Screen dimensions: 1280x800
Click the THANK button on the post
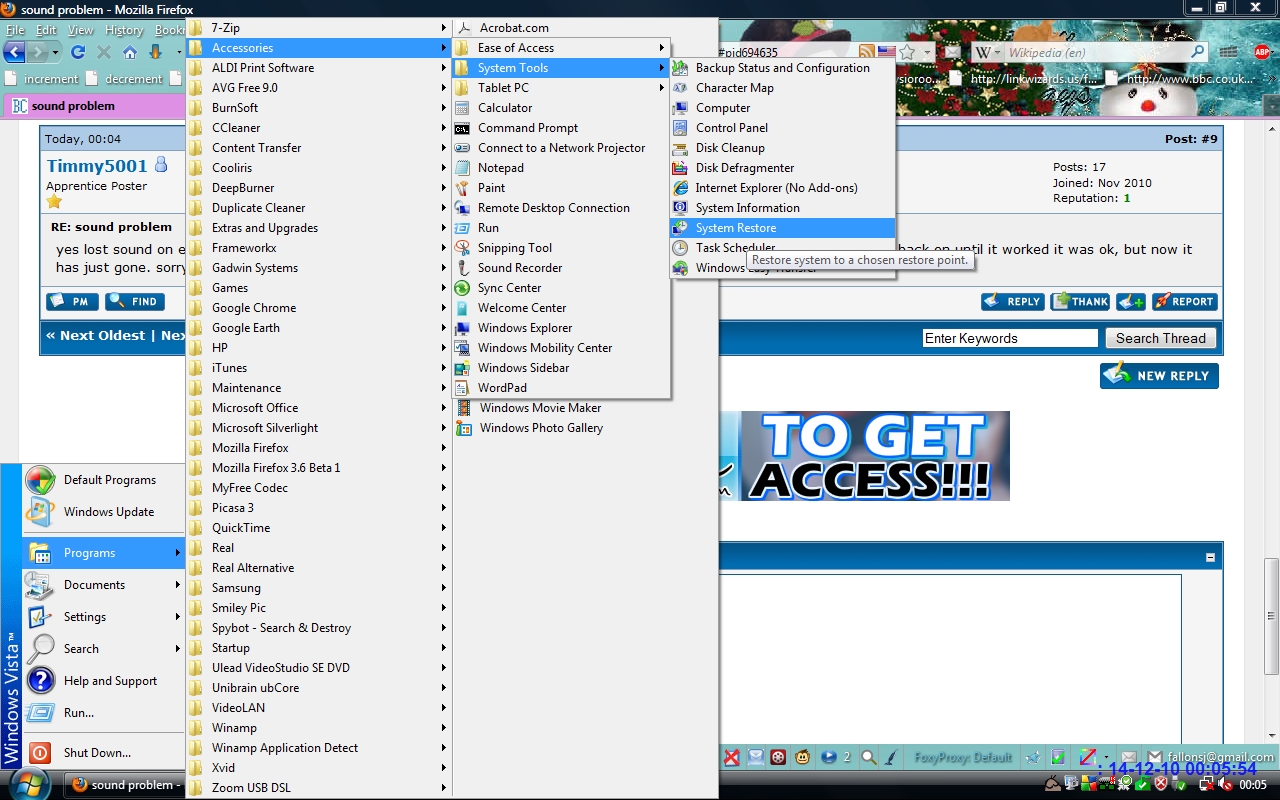(1080, 301)
